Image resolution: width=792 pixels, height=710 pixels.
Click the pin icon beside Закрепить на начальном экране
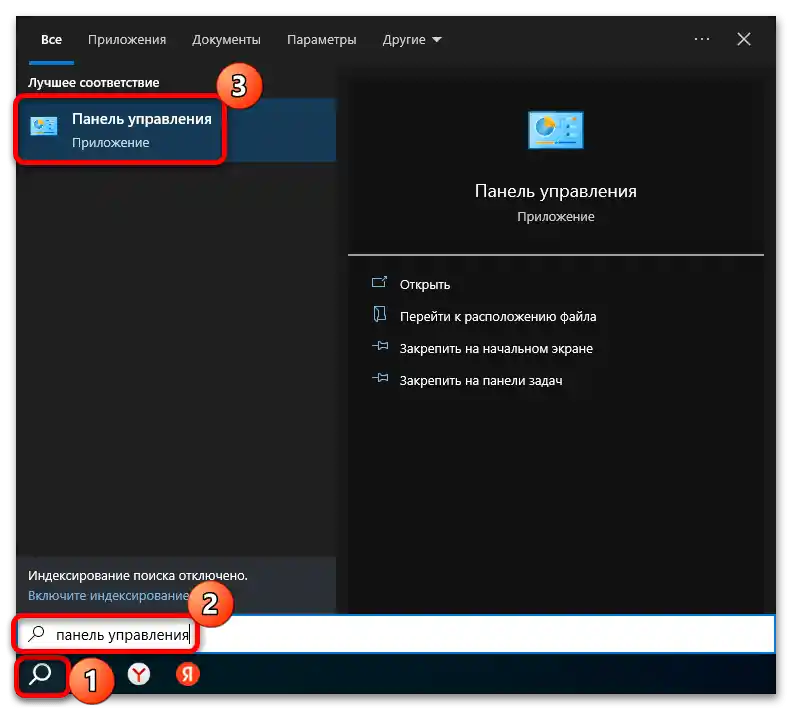click(x=379, y=348)
